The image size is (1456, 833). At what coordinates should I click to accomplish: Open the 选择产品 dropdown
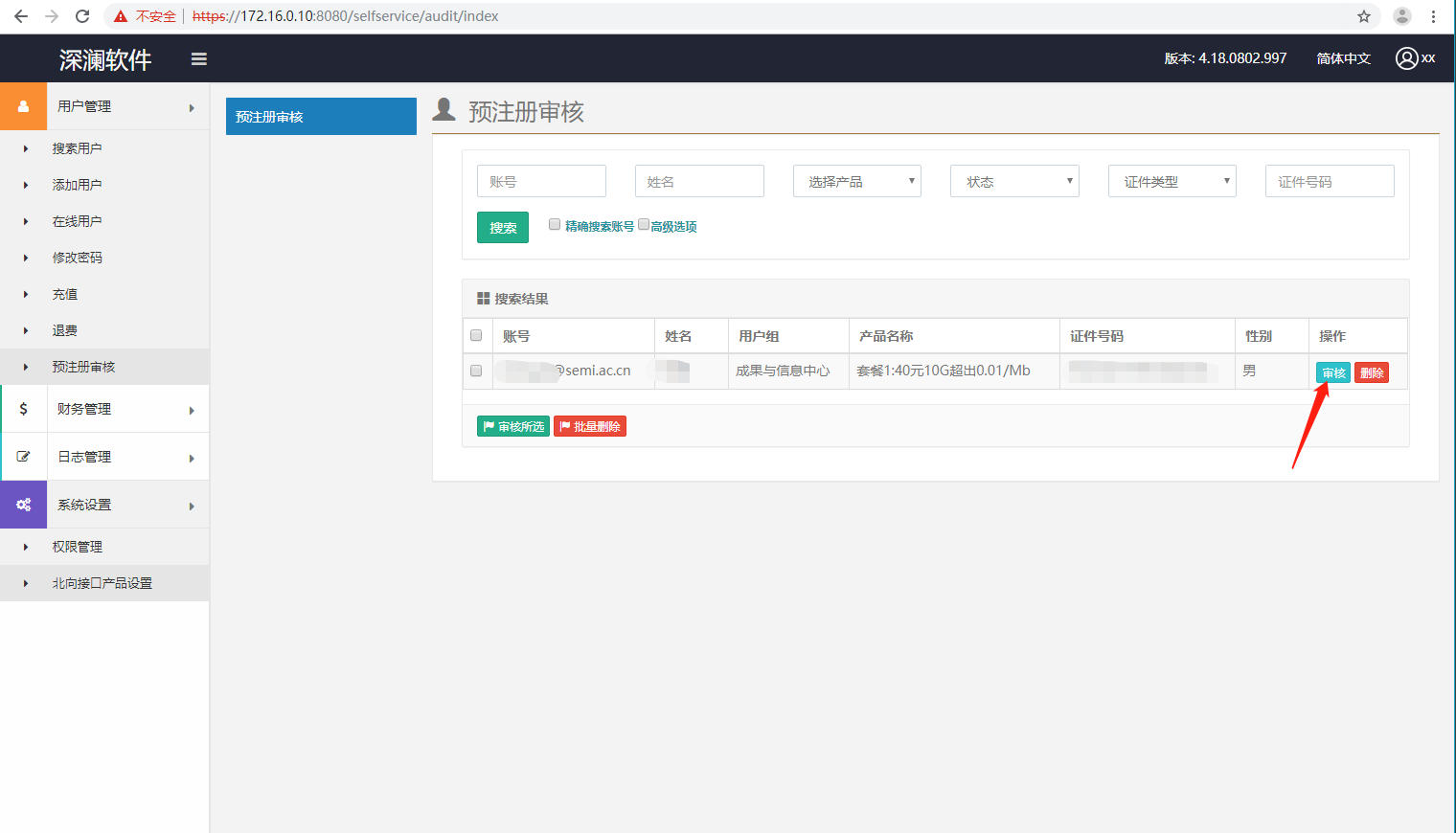pyautogui.click(x=856, y=181)
